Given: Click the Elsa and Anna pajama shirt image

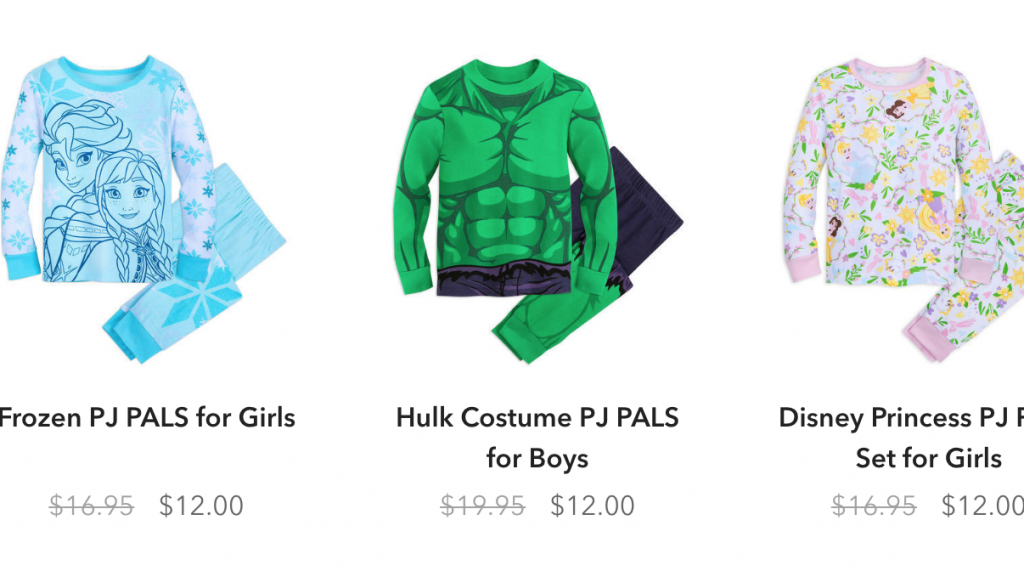Looking at the screenshot, I should [108, 170].
